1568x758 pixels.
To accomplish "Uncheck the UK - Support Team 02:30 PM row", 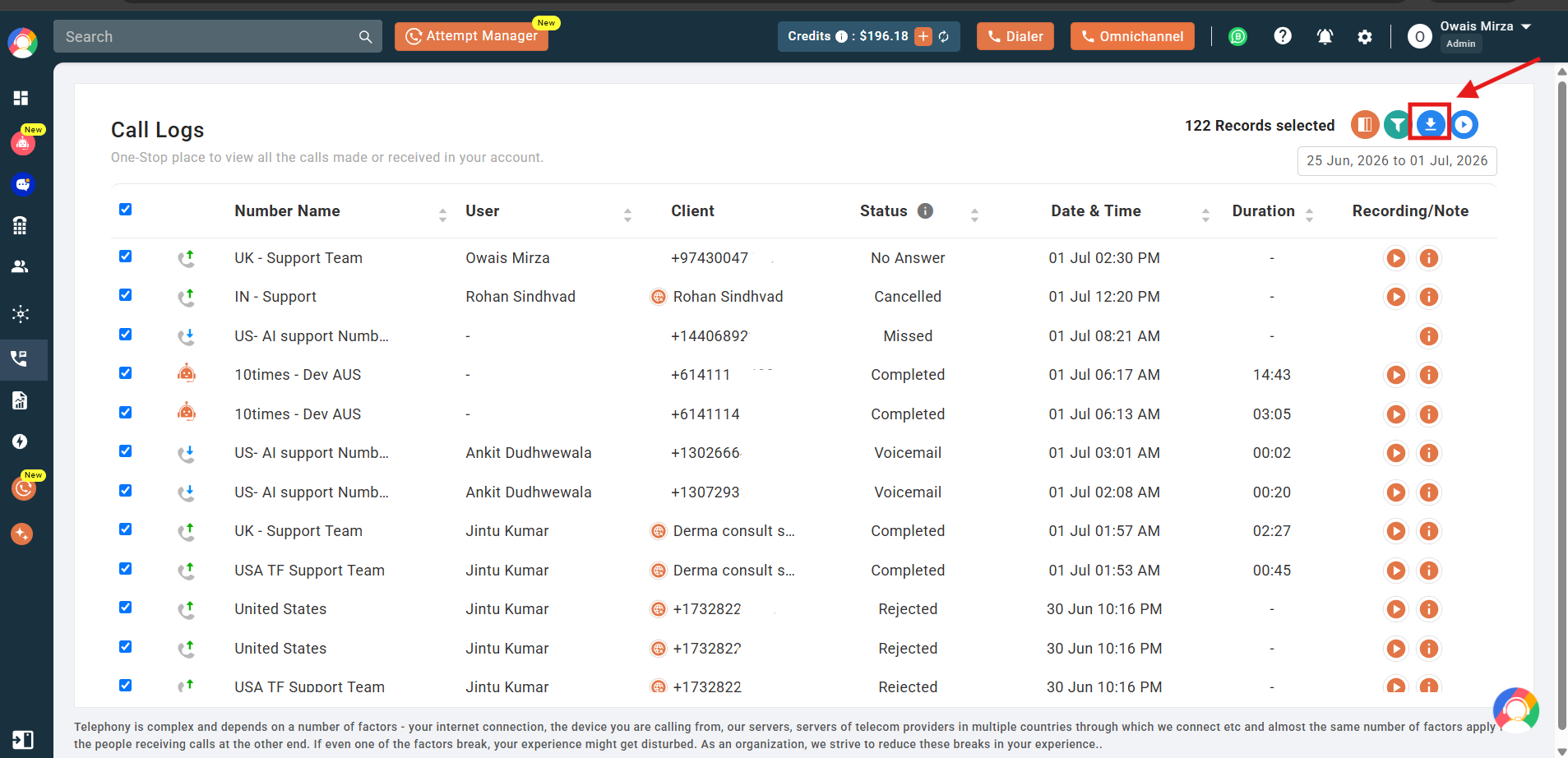I will [125, 256].
